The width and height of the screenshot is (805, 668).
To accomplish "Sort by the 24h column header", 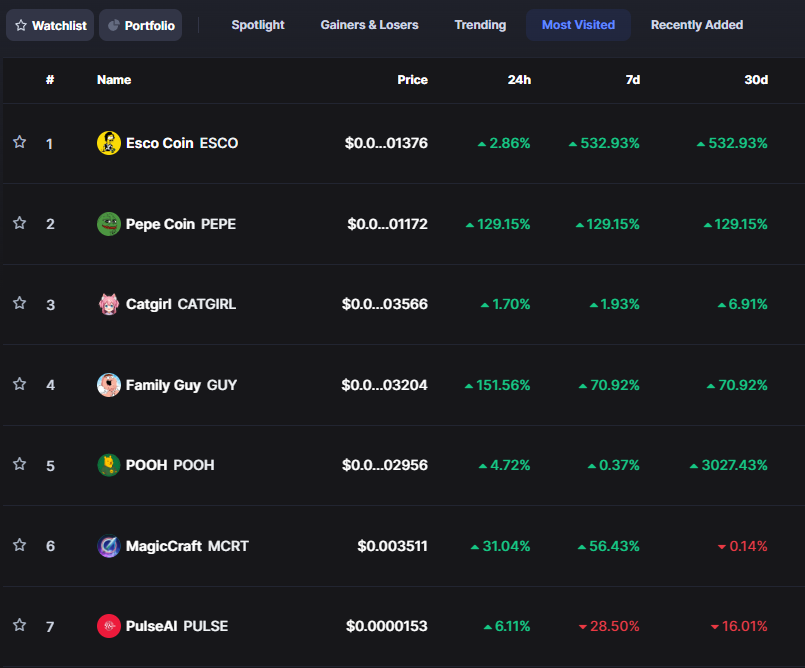I will 519,80.
